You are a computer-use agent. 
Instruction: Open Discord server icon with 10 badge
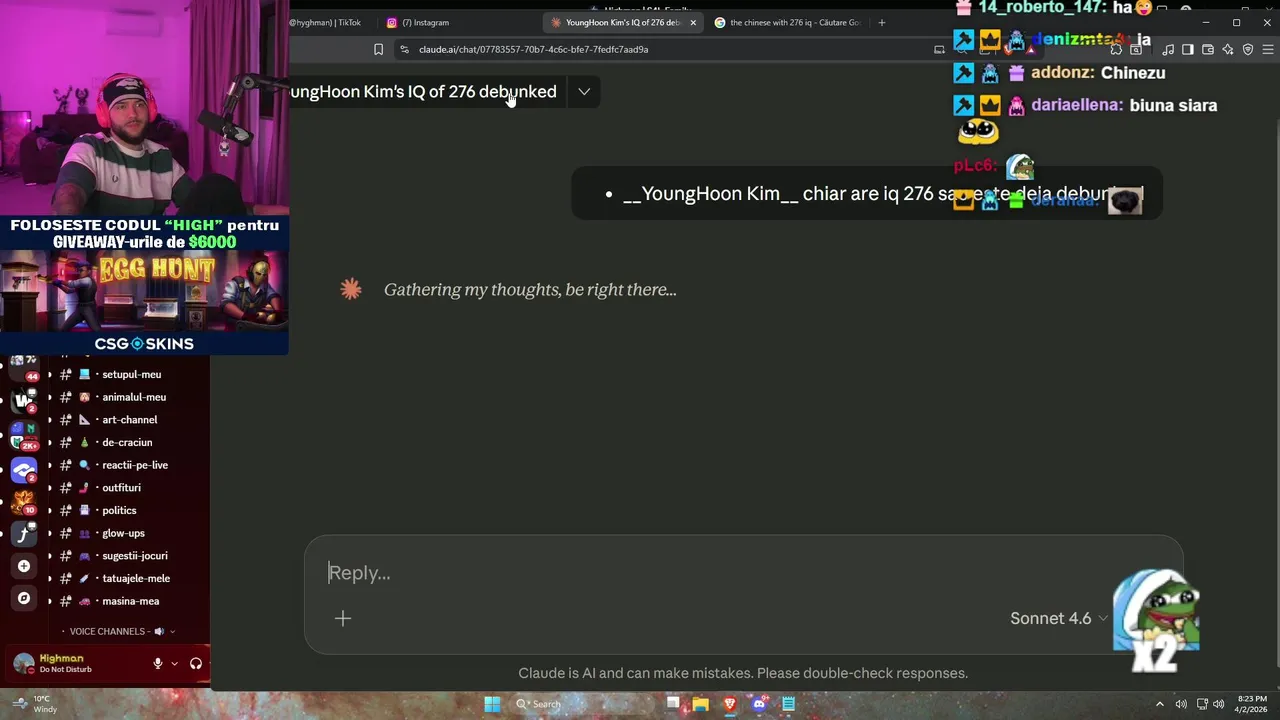tap(24, 502)
